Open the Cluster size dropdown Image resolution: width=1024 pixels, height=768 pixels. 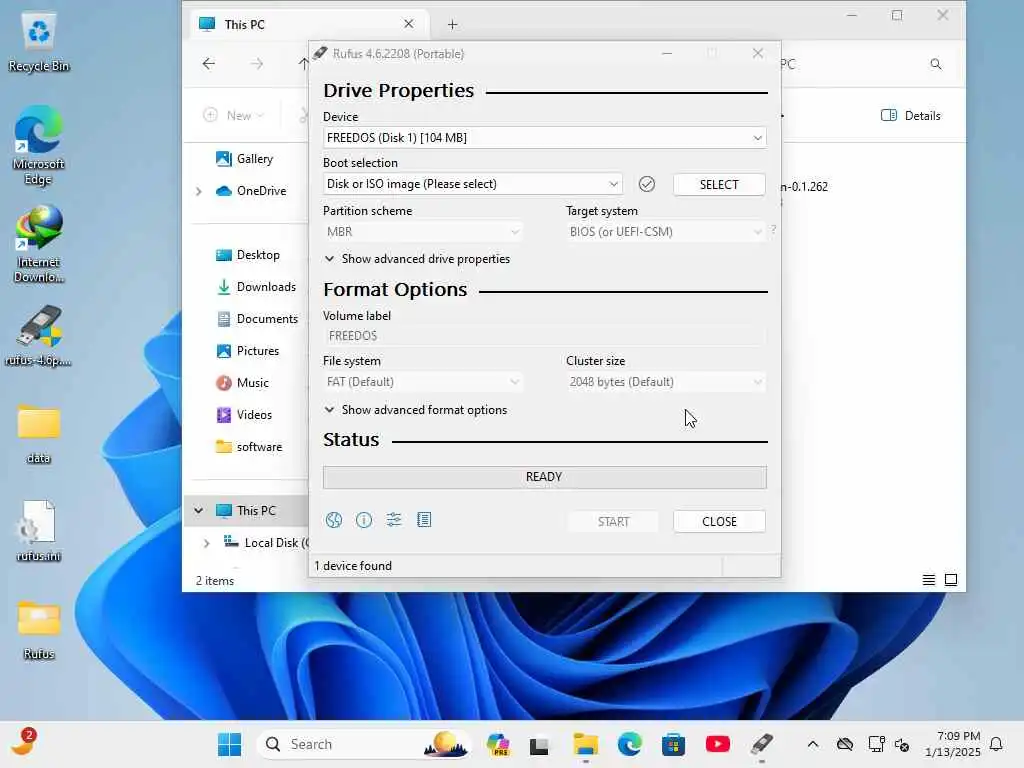click(x=665, y=382)
